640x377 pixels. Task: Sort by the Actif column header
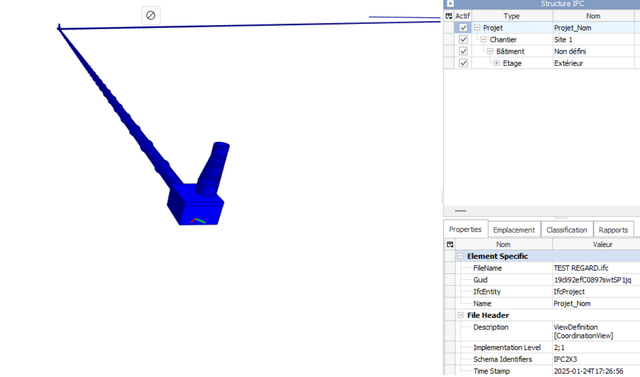[x=462, y=16]
